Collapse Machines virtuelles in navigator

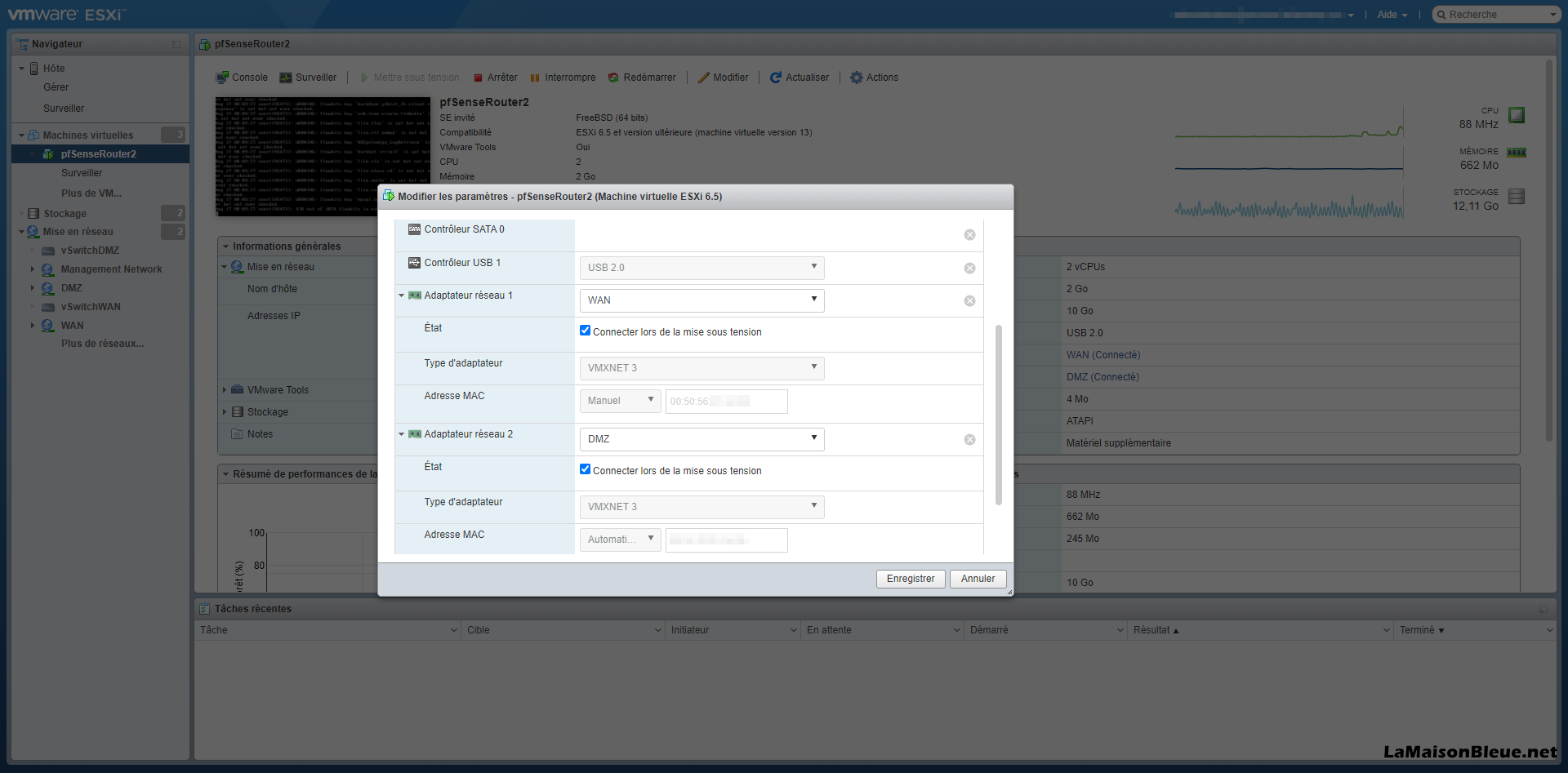21,135
